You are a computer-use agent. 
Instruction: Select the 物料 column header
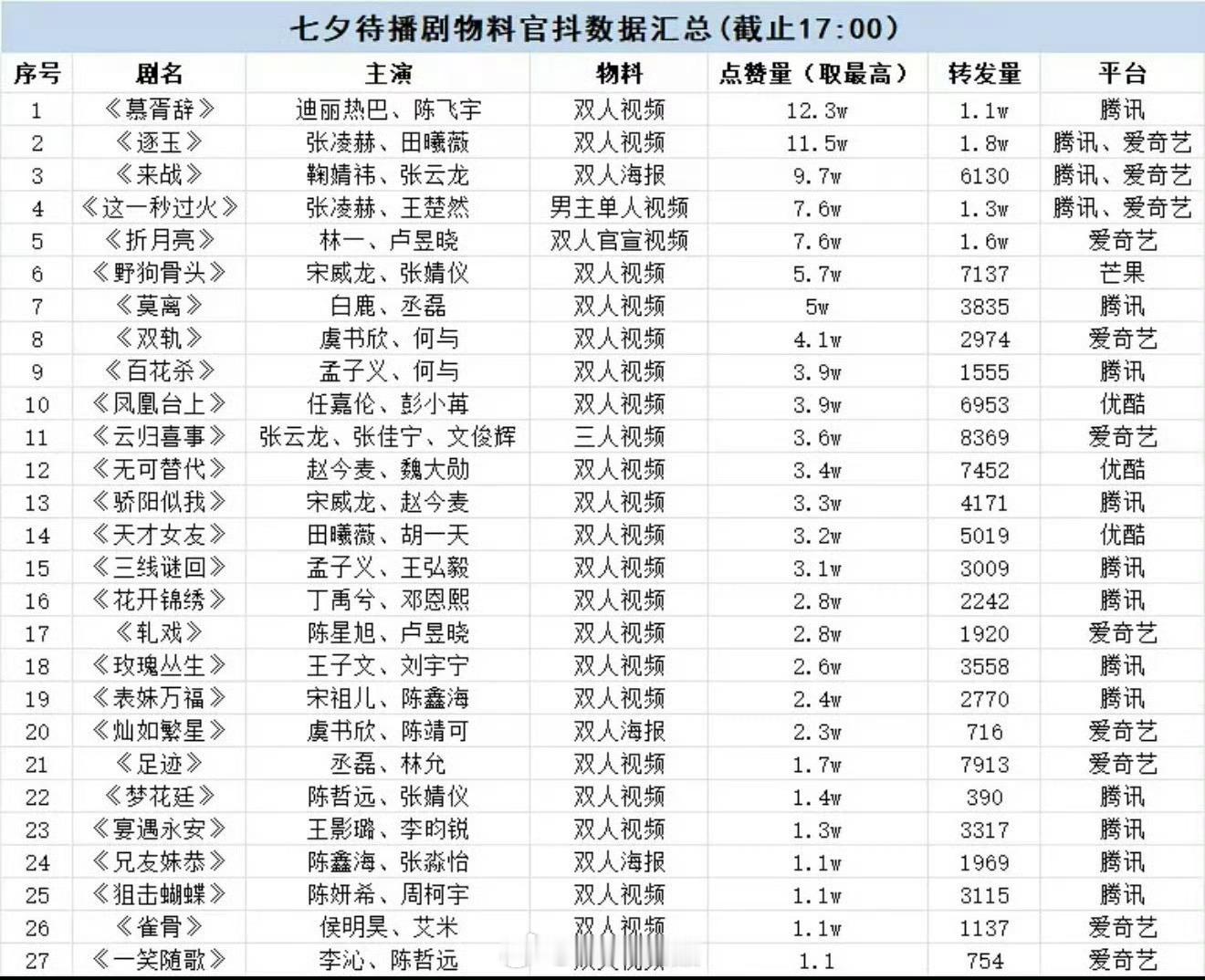coord(619,74)
